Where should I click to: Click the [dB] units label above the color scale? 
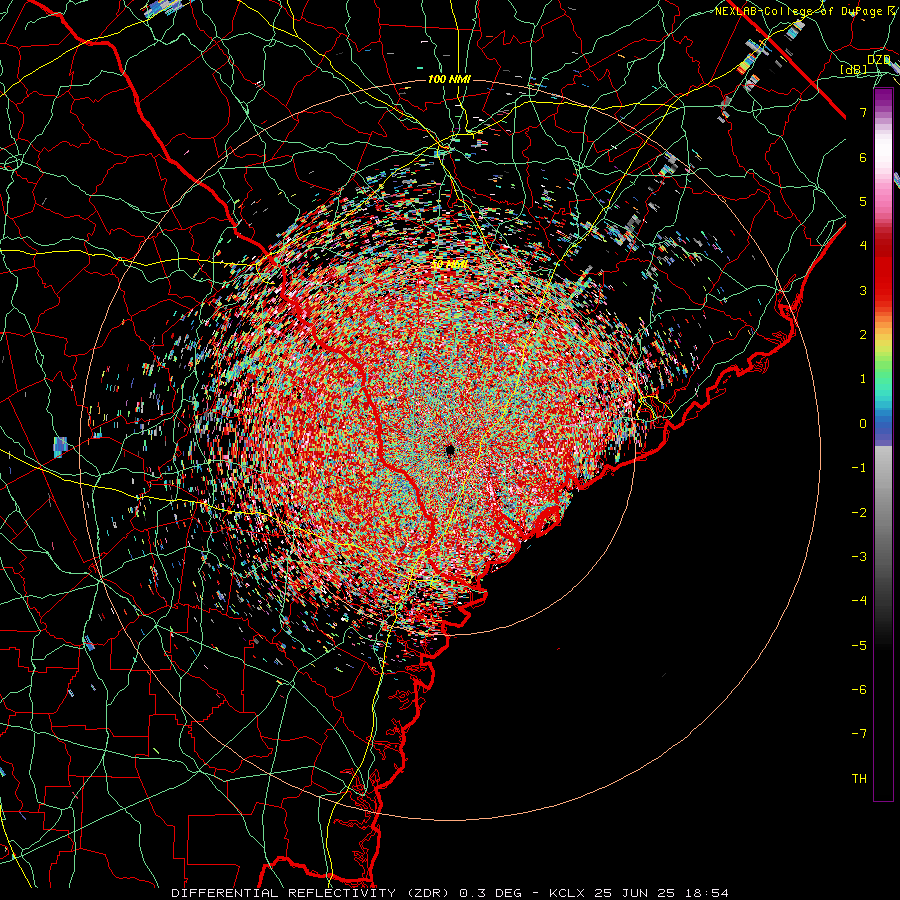(854, 69)
